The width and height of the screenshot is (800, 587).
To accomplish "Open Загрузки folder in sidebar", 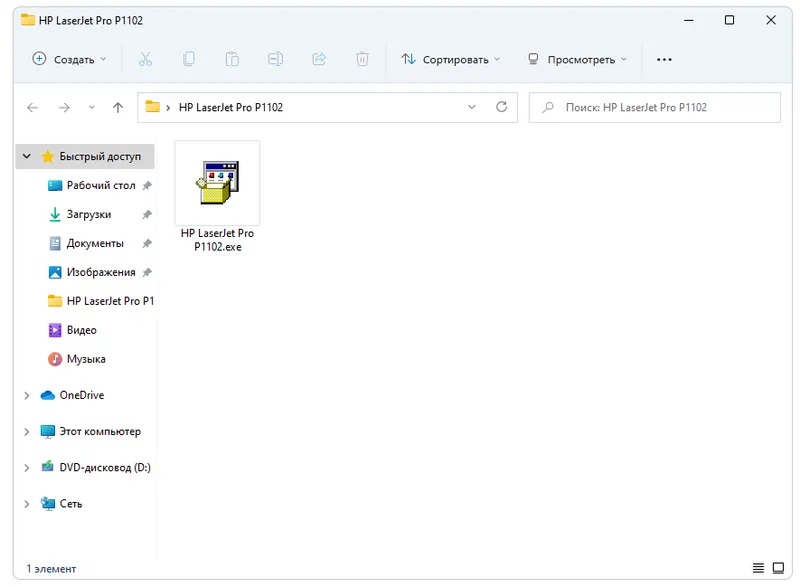I will 89,215.
